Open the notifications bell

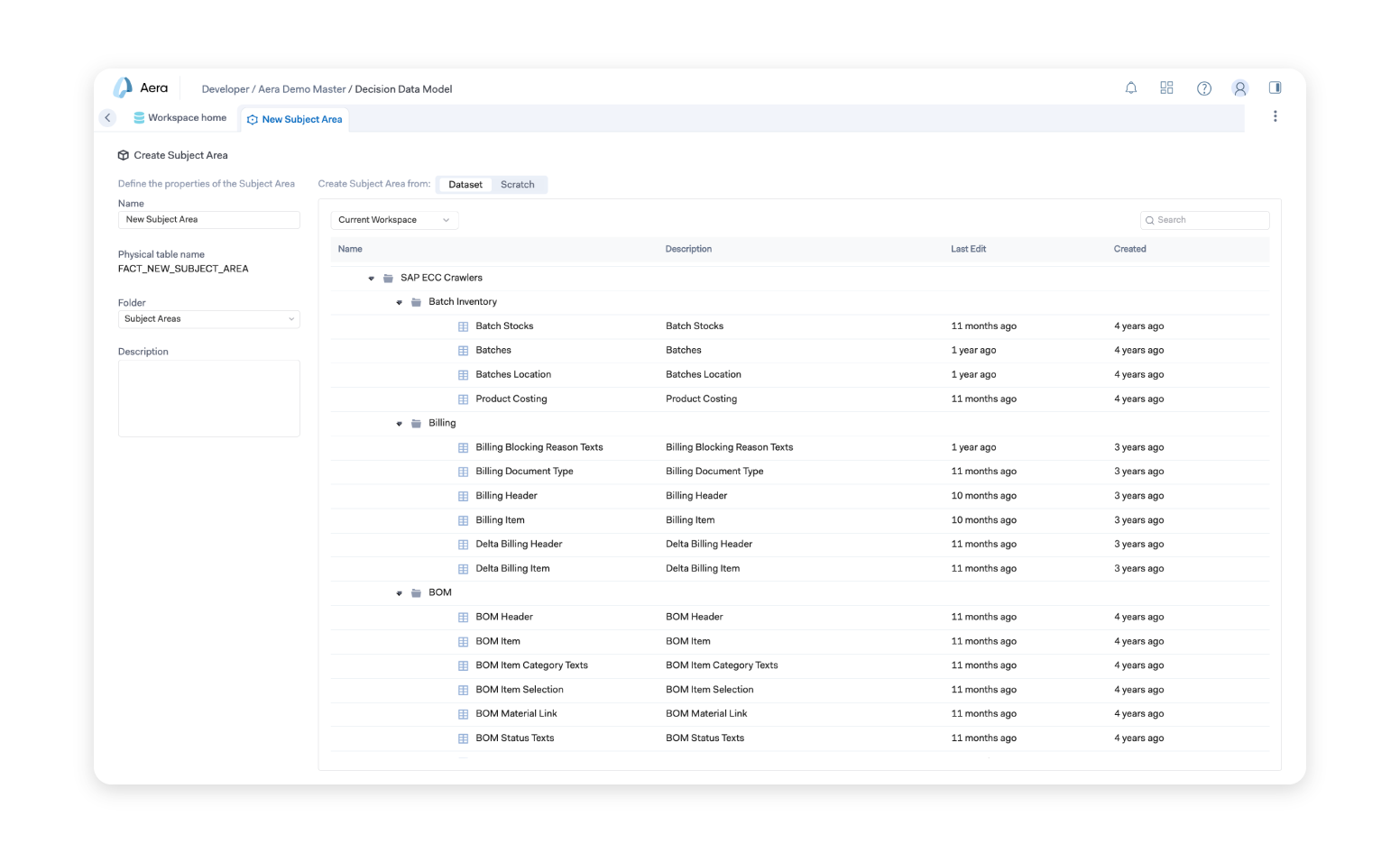coord(1131,88)
